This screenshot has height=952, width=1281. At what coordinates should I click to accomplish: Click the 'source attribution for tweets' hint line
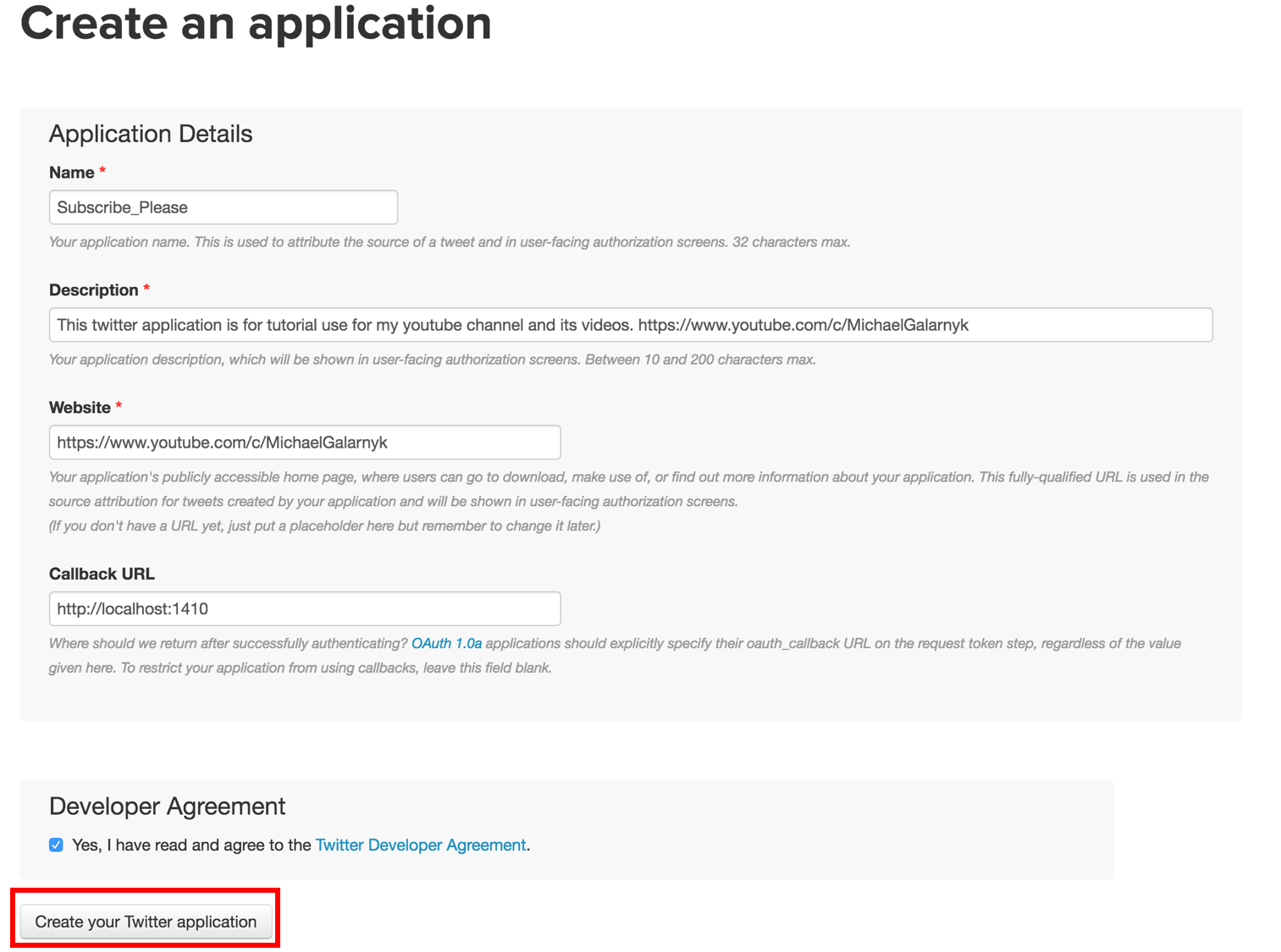(394, 502)
